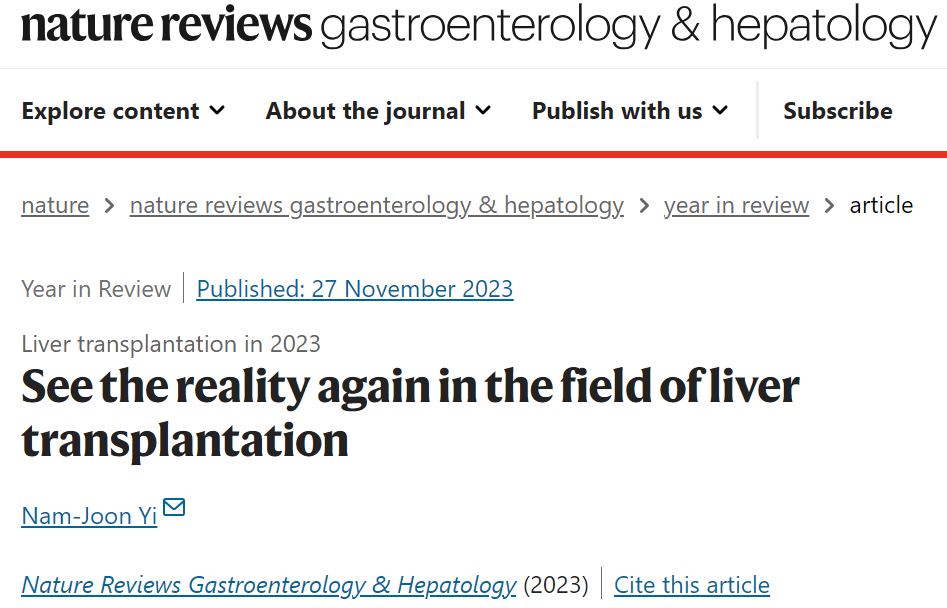Open the Explore content menu
Viewport: 947px width, 608px height.
point(123,110)
